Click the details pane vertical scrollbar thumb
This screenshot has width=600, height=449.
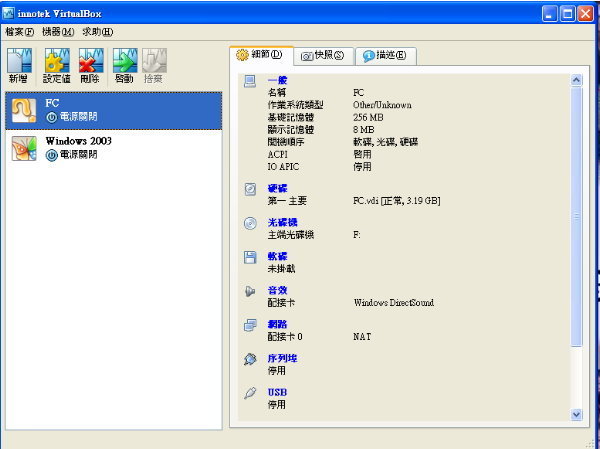click(x=576, y=217)
